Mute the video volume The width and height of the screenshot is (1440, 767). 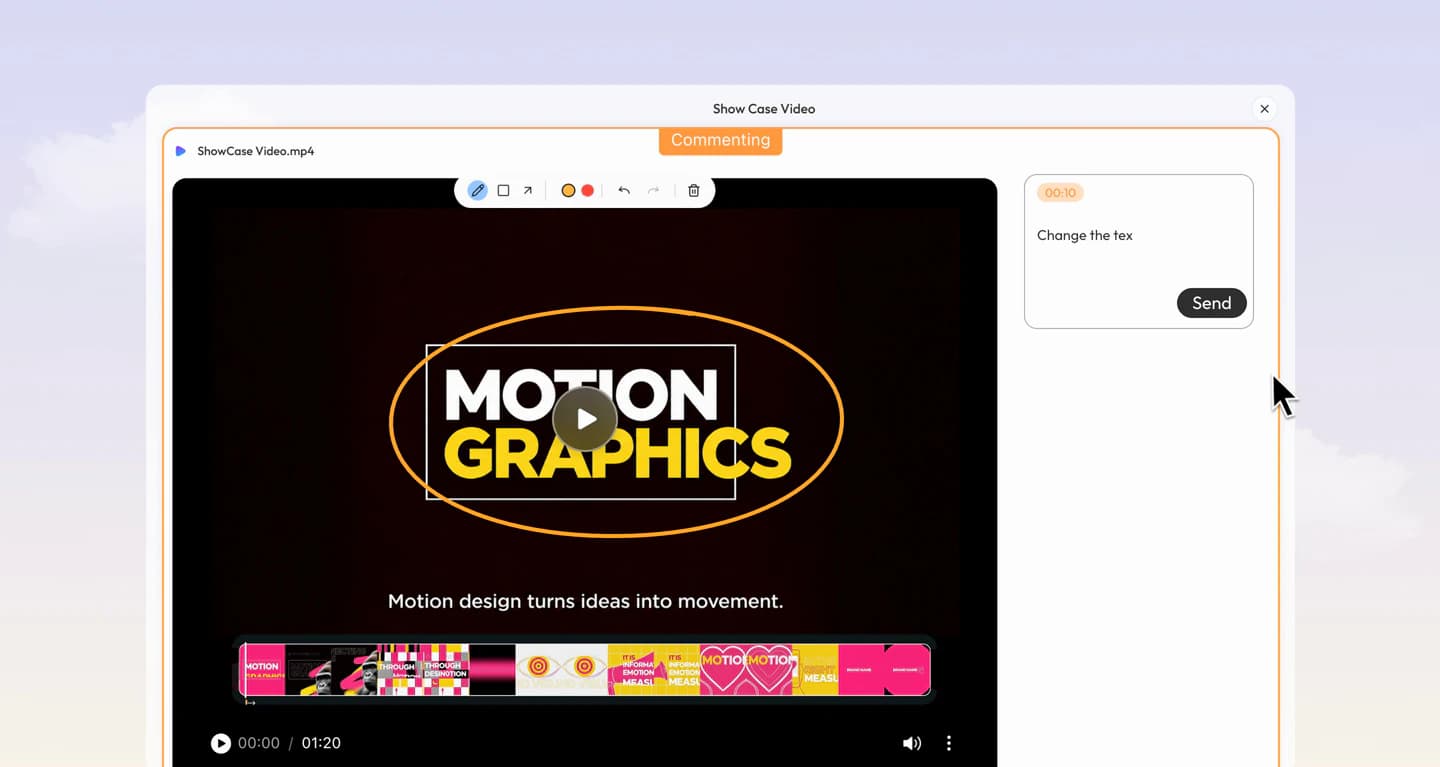tap(912, 743)
